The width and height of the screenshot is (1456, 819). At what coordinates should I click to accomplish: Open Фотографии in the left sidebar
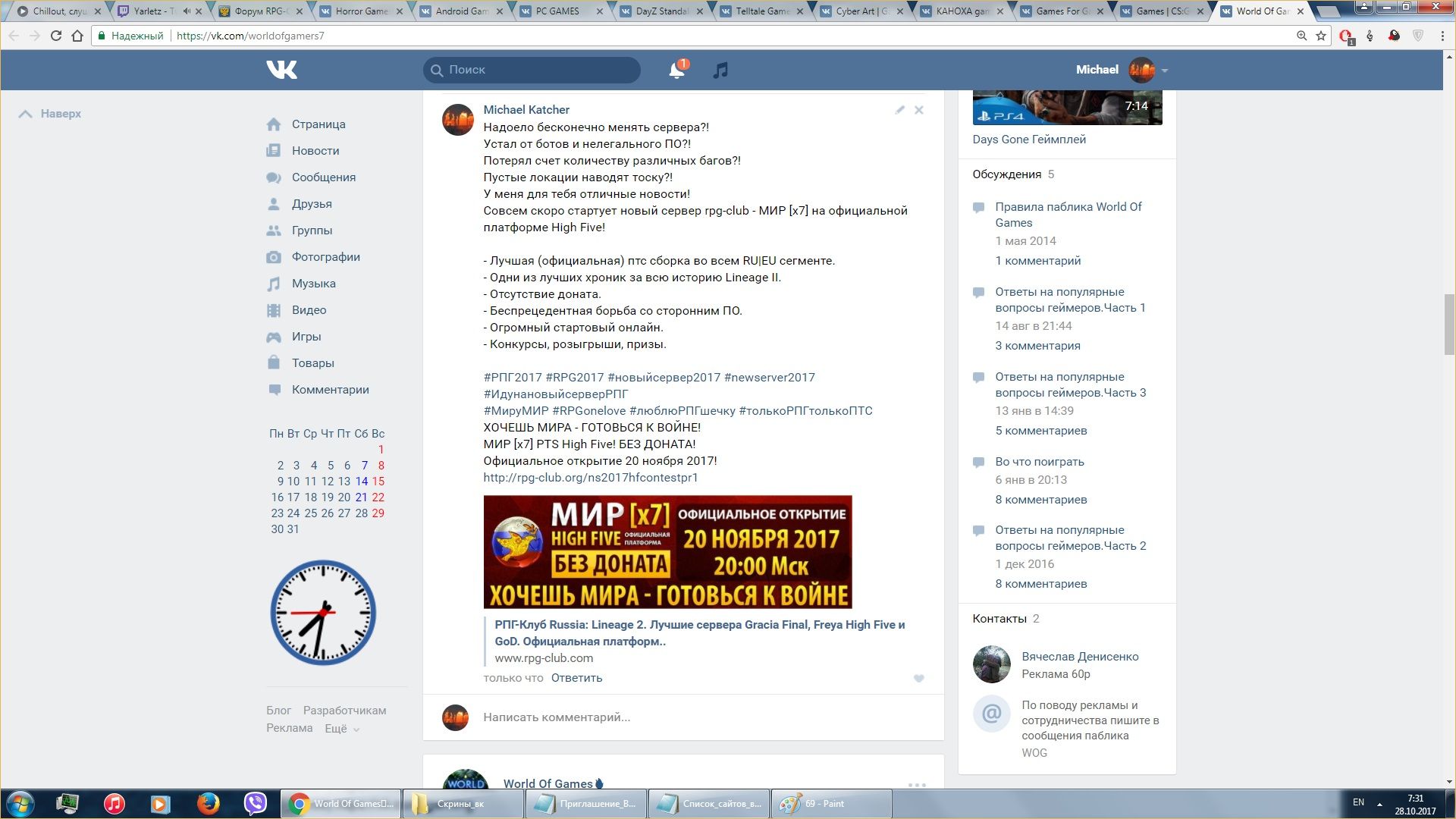coord(325,257)
